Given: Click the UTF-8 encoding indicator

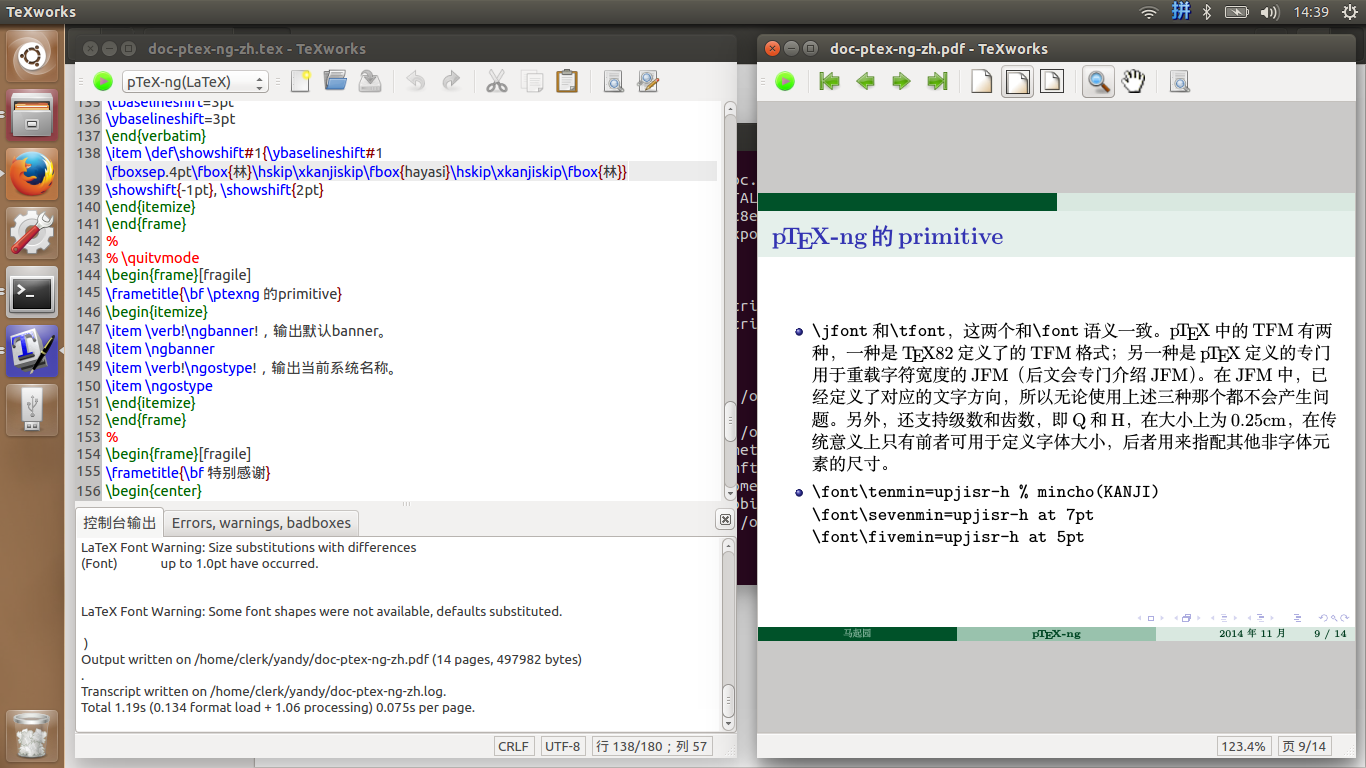Looking at the screenshot, I should pyautogui.click(x=563, y=746).
